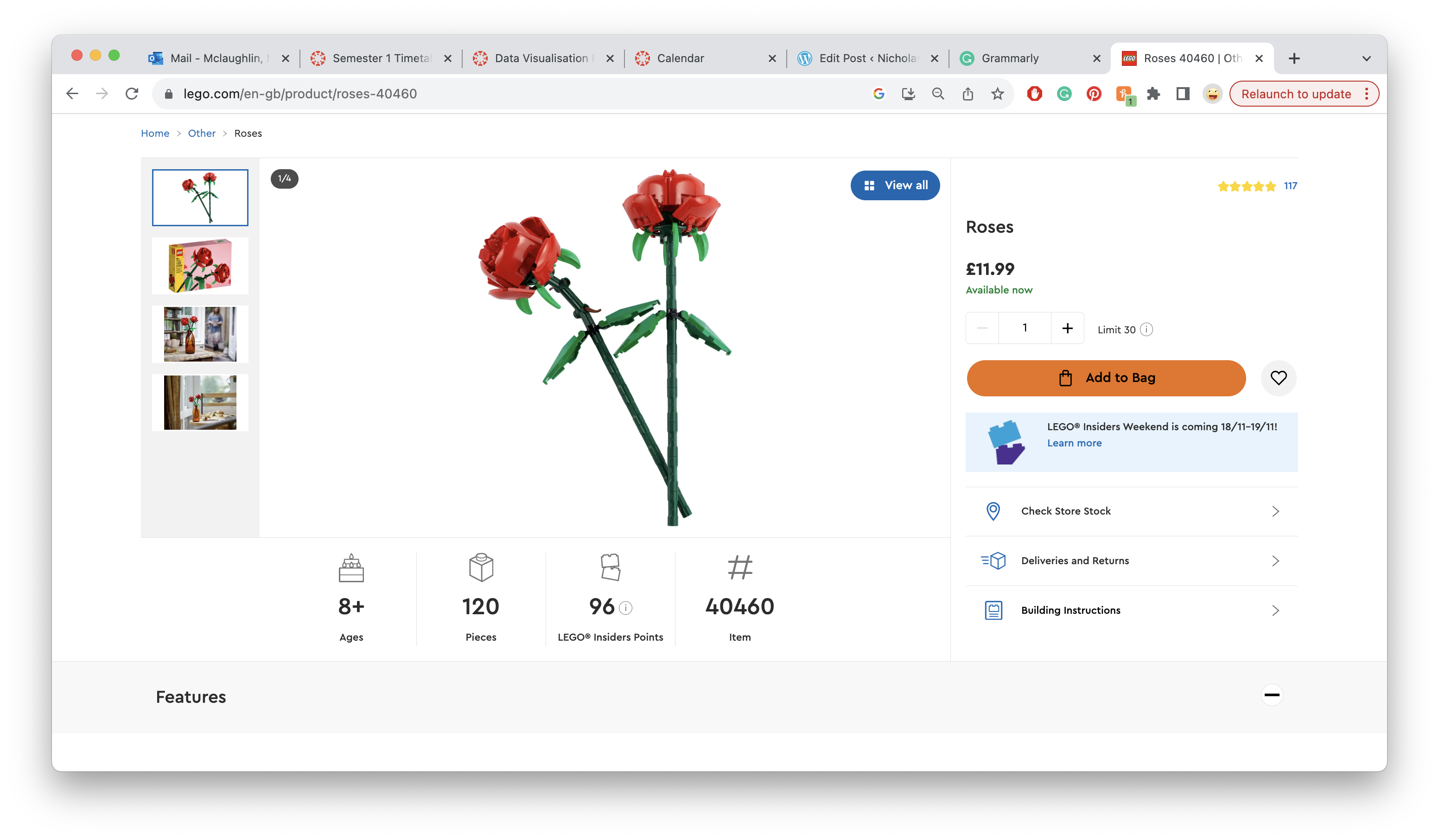1439x840 pixels.
Task: Click View all images button
Action: tap(894, 185)
